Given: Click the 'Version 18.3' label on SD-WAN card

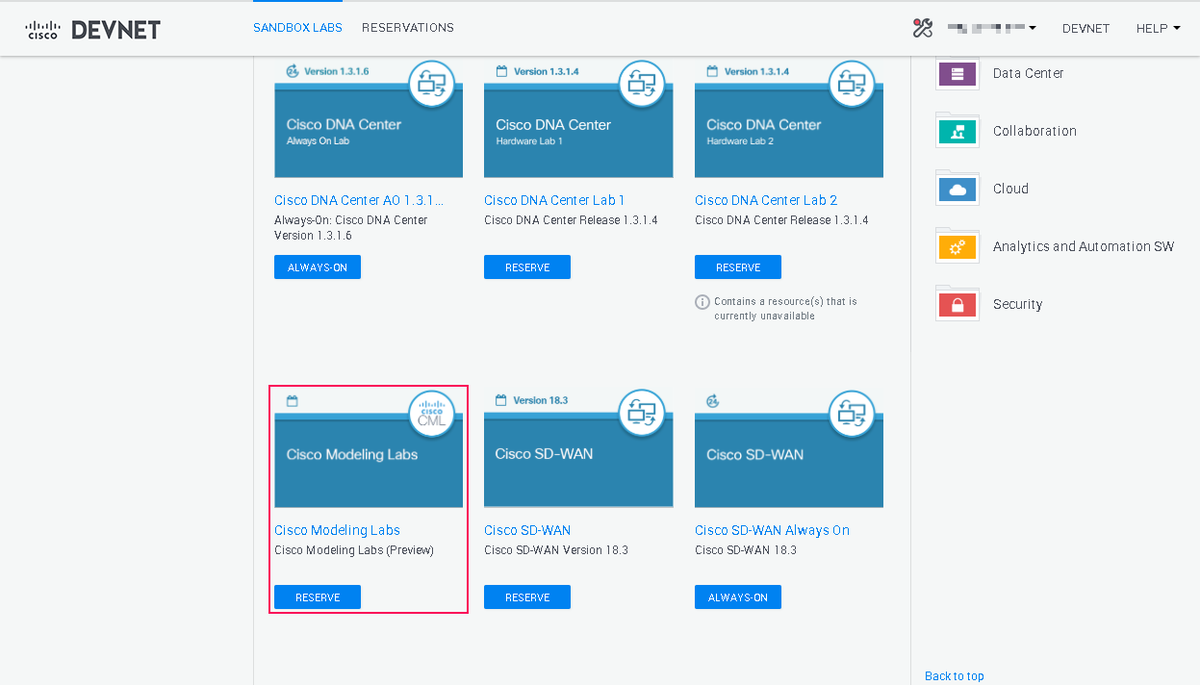Looking at the screenshot, I should (541, 401).
